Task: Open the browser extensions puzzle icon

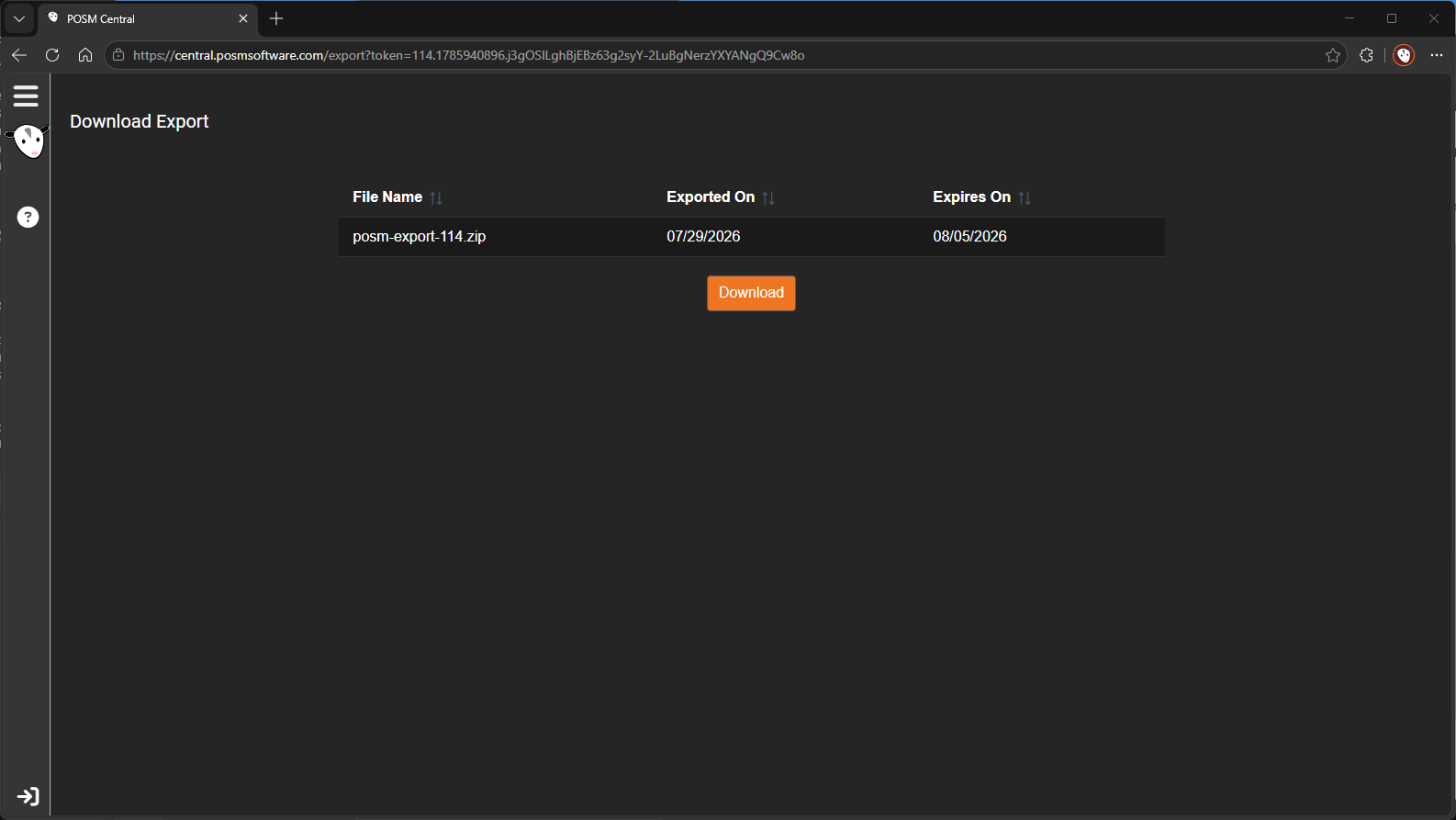Action: pyautogui.click(x=1366, y=55)
